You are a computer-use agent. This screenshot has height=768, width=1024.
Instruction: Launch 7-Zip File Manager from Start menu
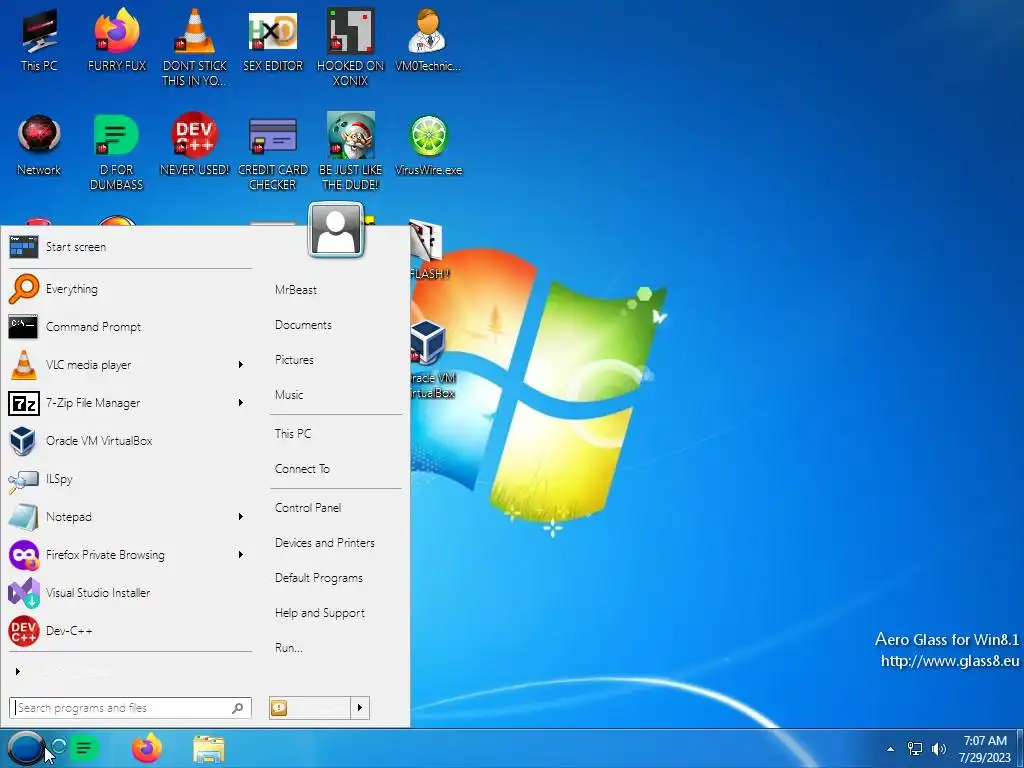point(130,402)
